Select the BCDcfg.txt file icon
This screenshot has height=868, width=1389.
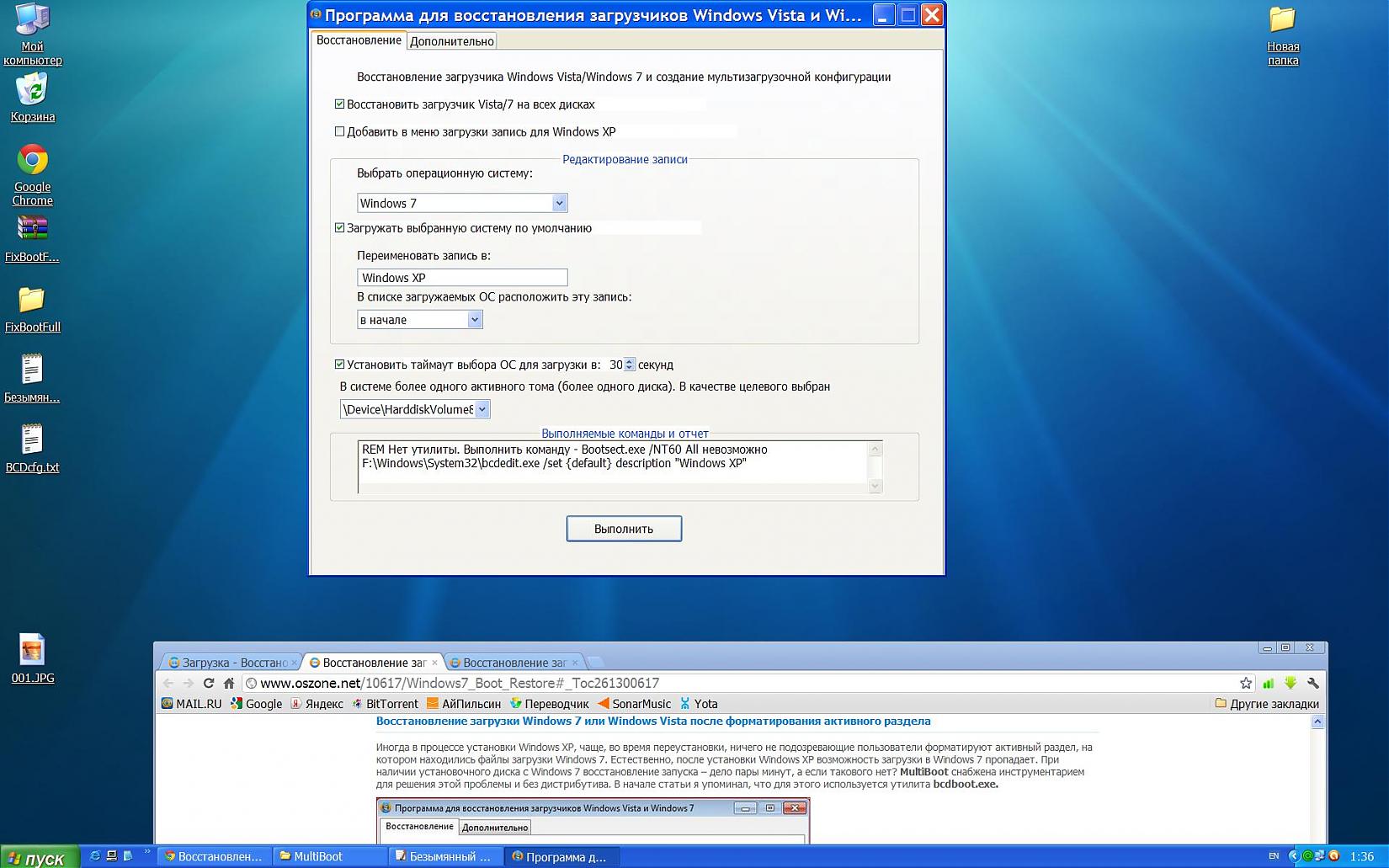tap(32, 449)
